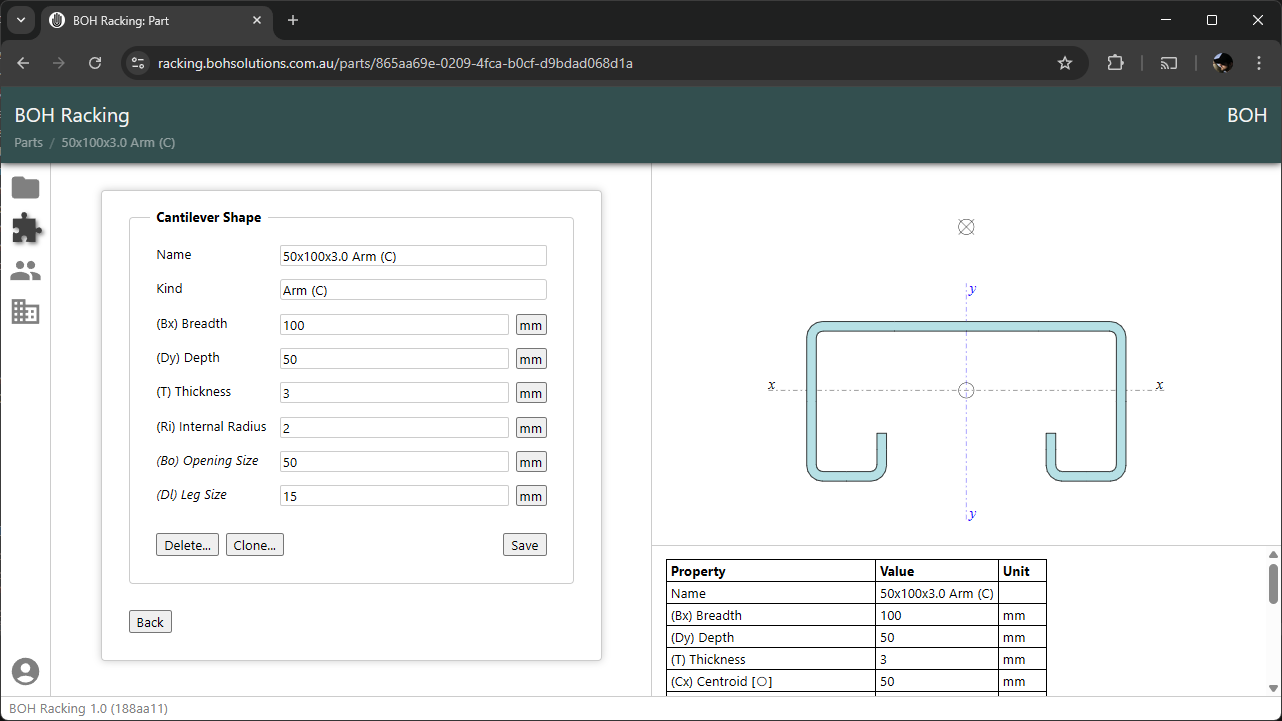Open the Organizations building icon in sidebar

25,312
